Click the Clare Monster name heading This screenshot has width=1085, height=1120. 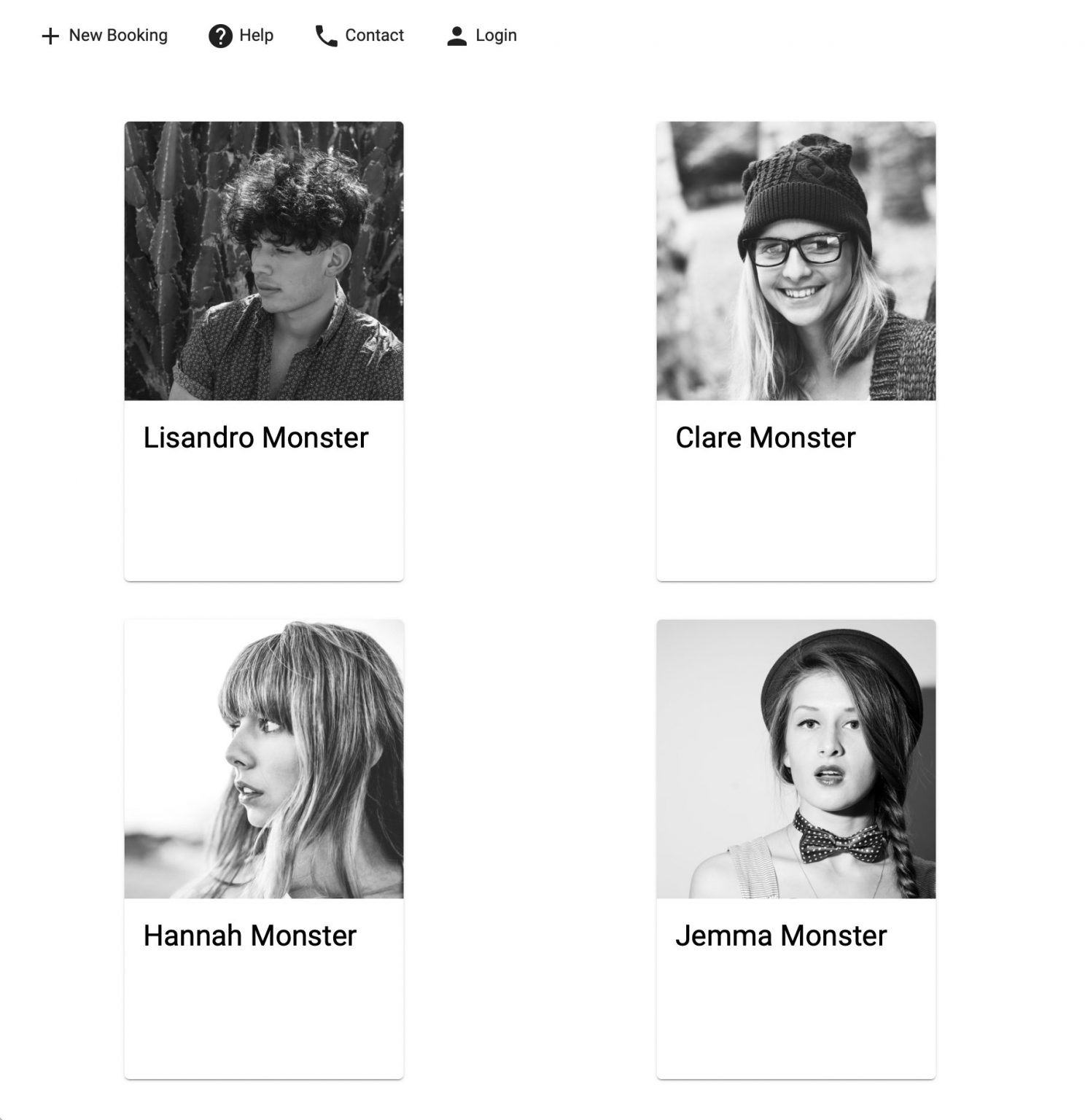[766, 437]
